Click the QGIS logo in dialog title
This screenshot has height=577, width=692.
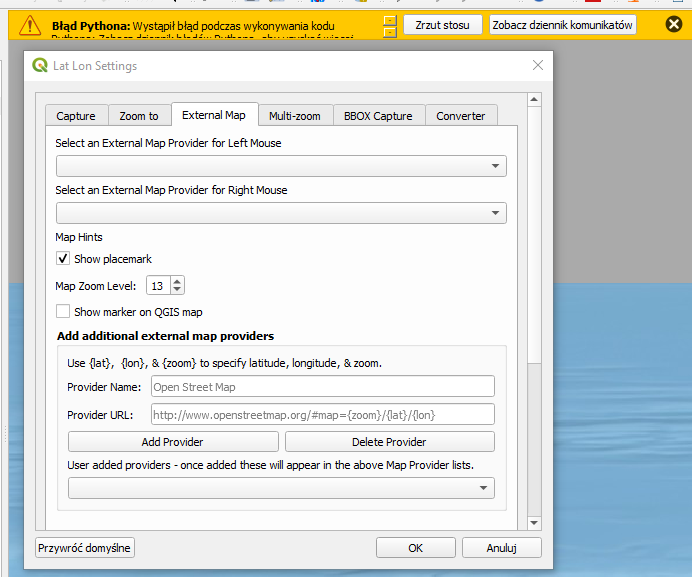click(40, 65)
